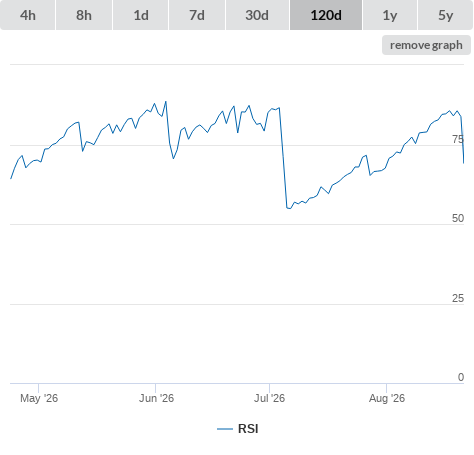The width and height of the screenshot is (474, 455).
Task: Click the Aug '26 axis label
Action: click(x=387, y=398)
